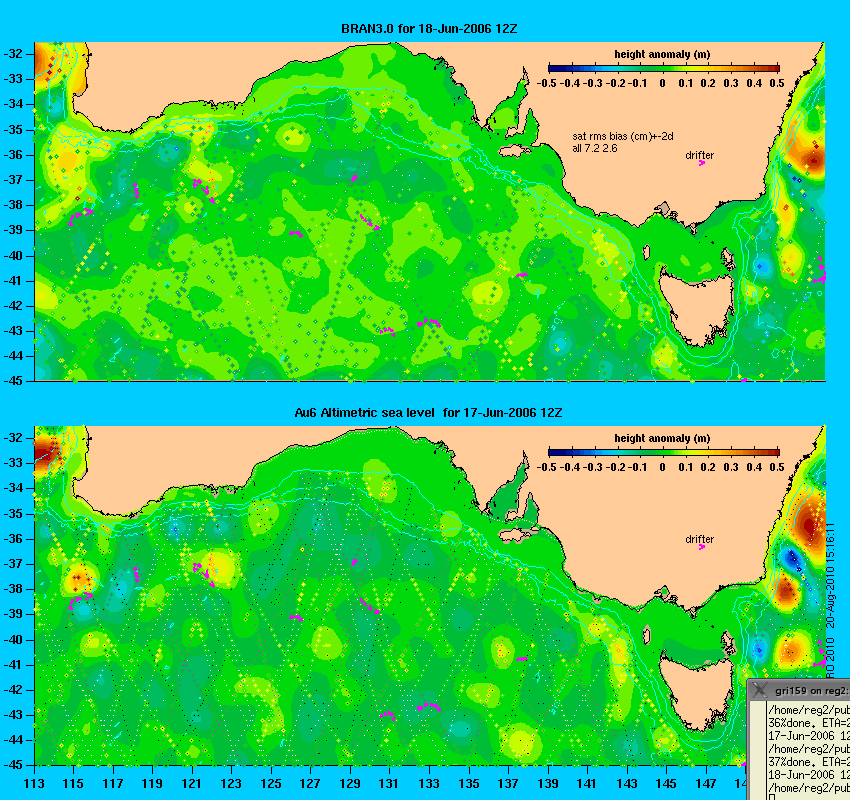Click the '129' longitude axis label
Screen dimensions: 850x800
[350, 783]
